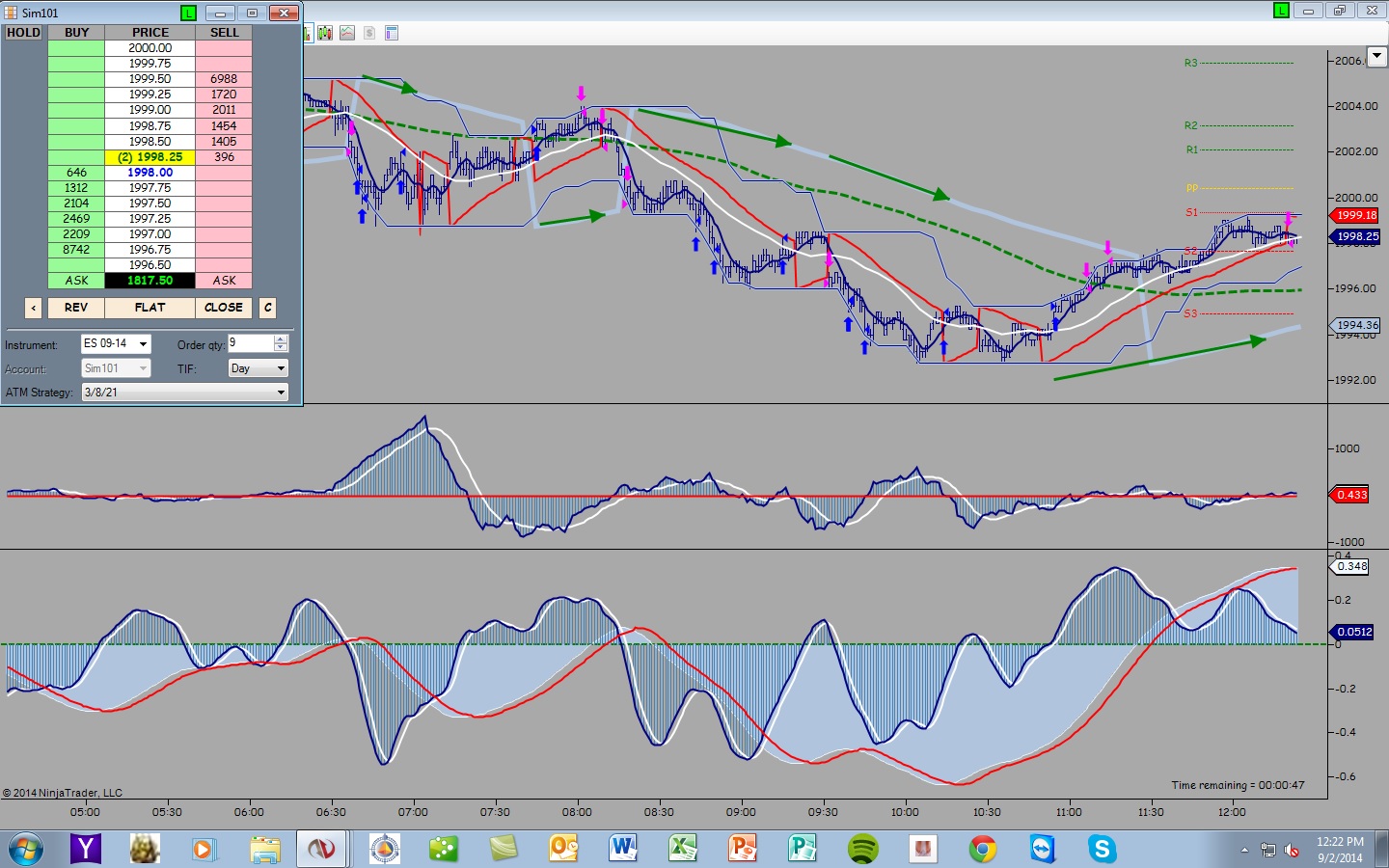Open Spotify from the taskbar
The width and height of the screenshot is (1389, 868).
(x=862, y=849)
